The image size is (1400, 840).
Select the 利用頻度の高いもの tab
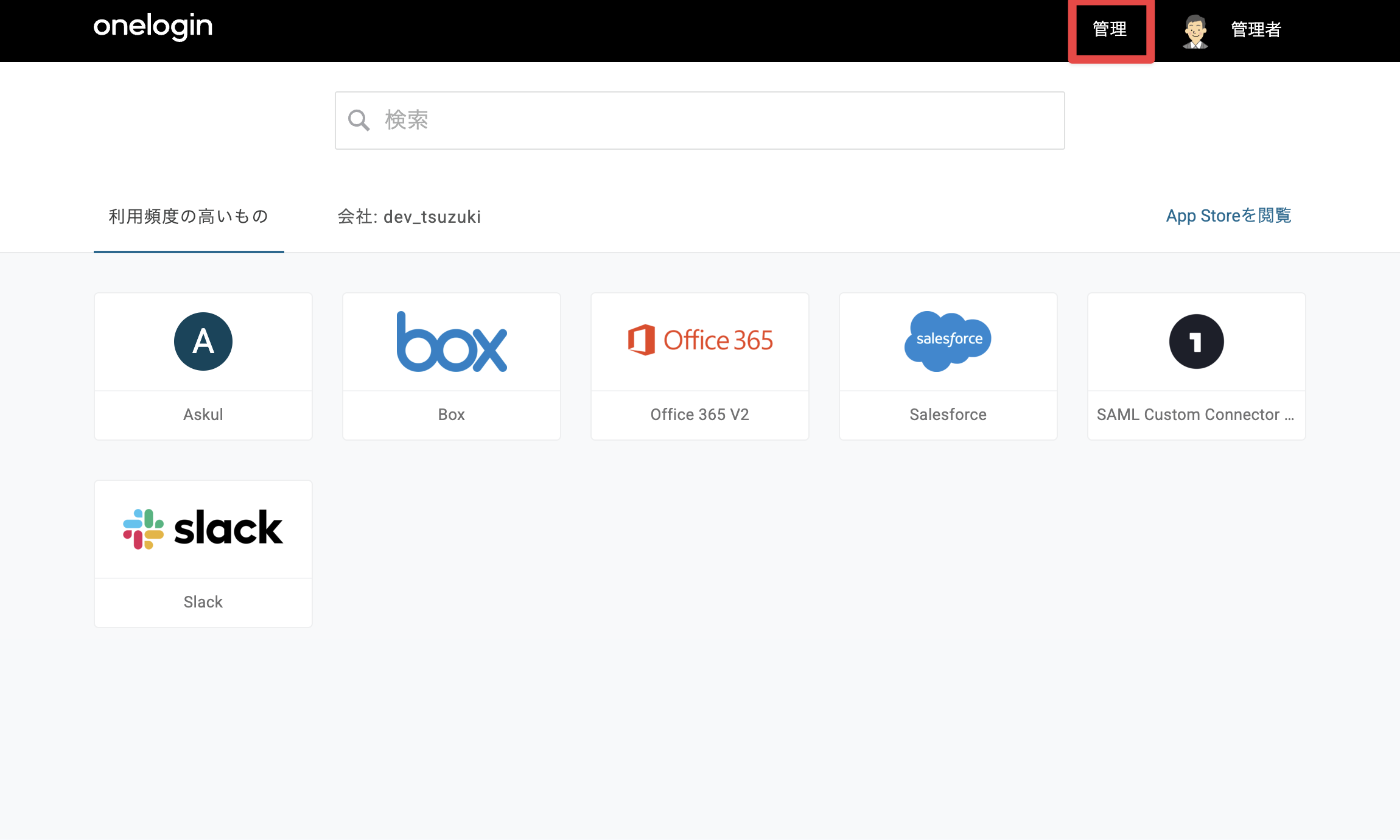click(189, 216)
